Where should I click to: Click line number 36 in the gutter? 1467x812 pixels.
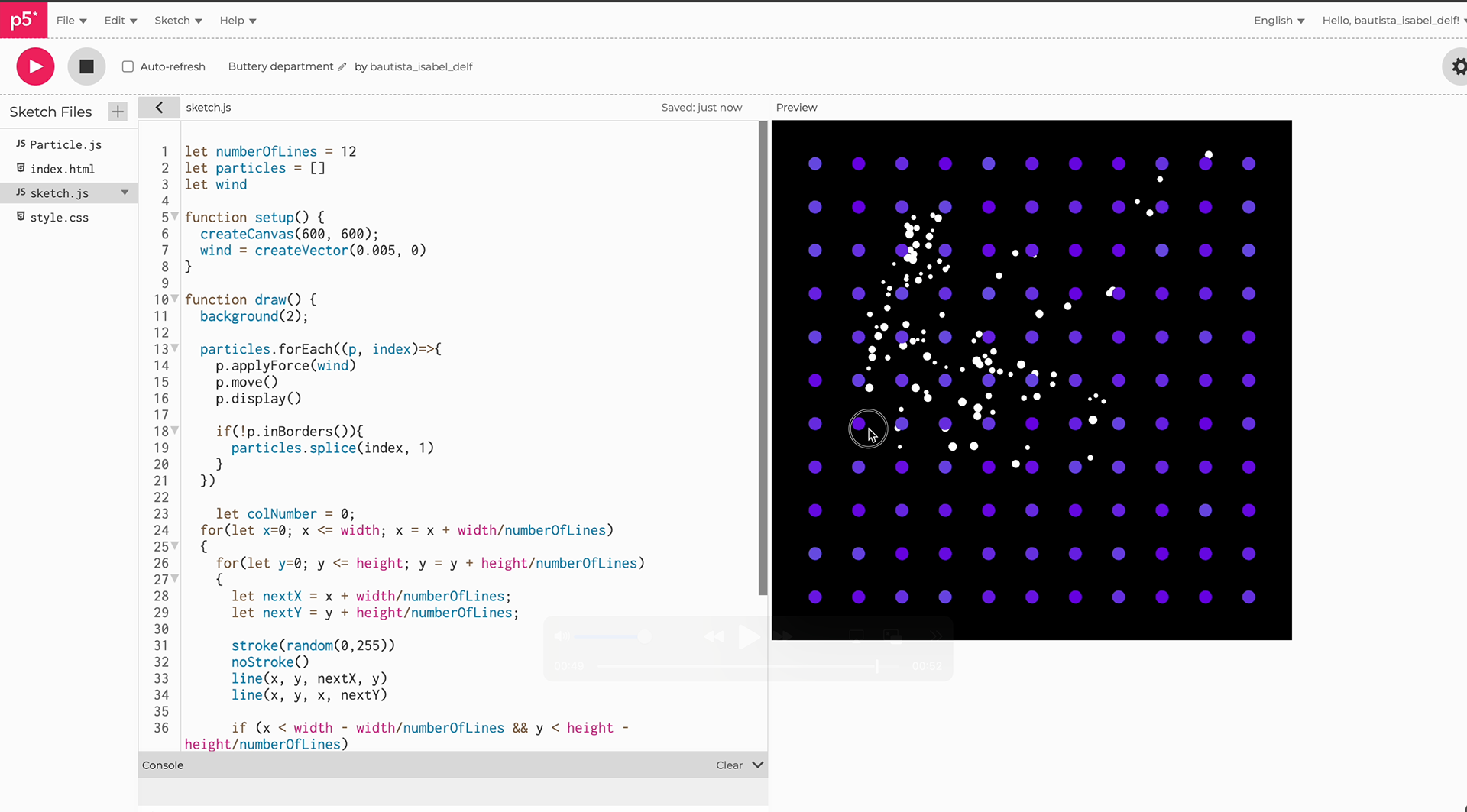pyautogui.click(x=161, y=728)
